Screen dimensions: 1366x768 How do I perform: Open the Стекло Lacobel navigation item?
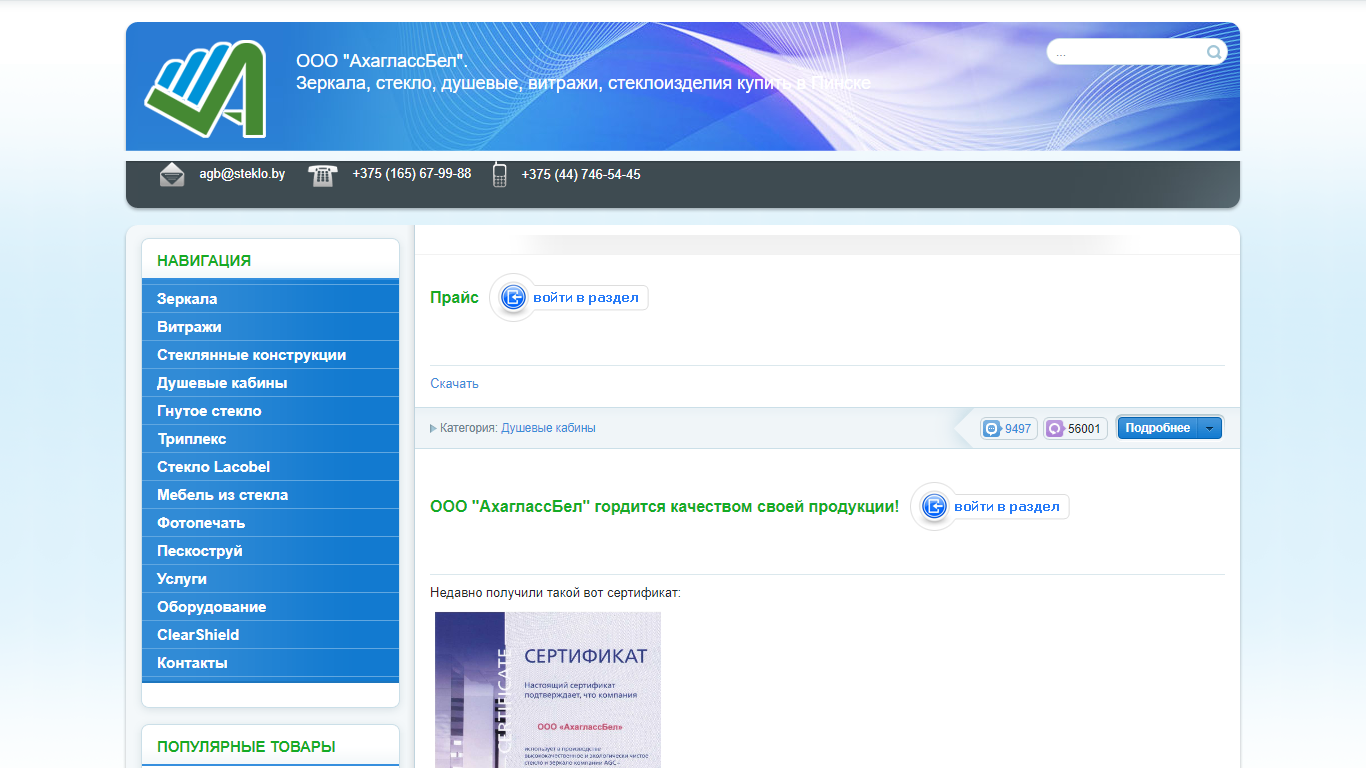click(x=270, y=467)
